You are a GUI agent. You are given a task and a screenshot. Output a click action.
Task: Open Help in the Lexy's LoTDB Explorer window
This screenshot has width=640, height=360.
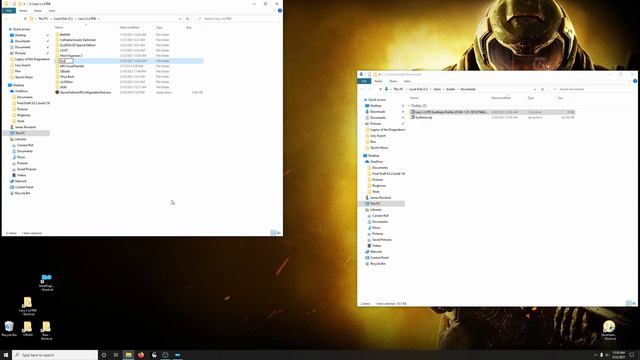point(280,11)
